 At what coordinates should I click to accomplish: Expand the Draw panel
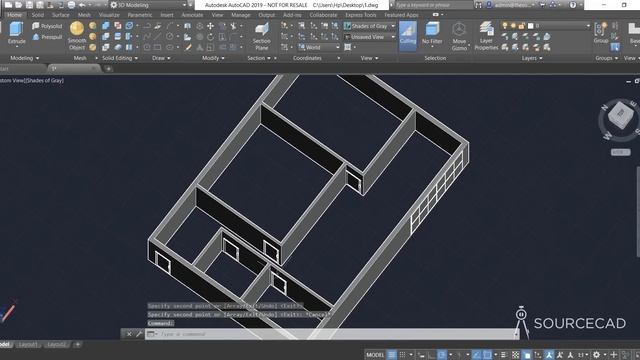coord(161,58)
